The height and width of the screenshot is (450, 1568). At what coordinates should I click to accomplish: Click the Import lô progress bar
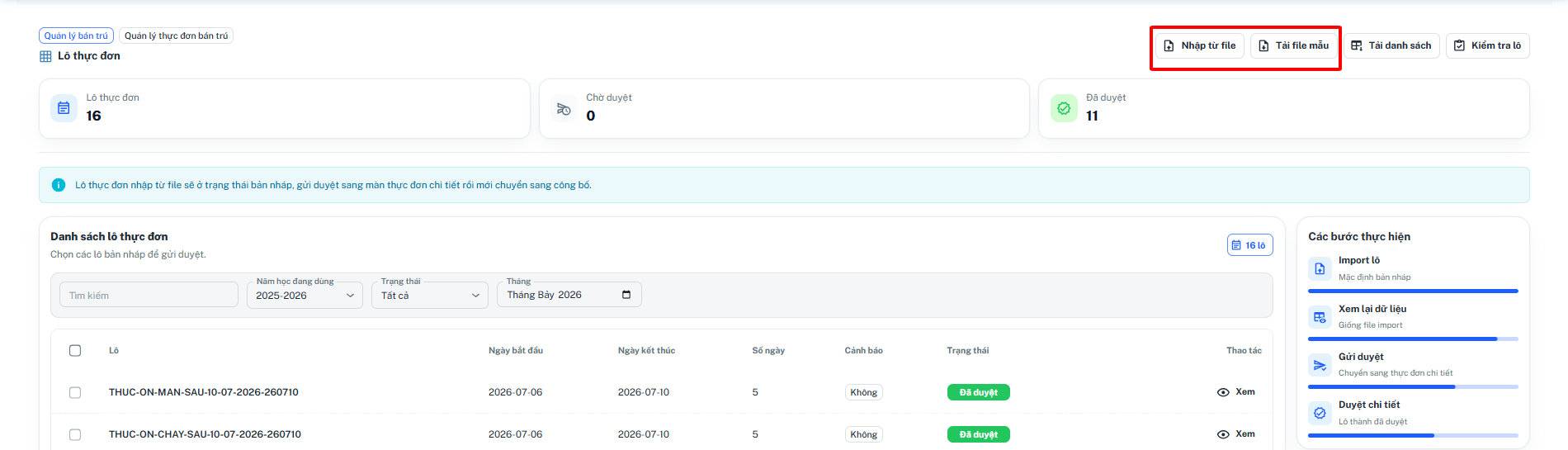point(1413,291)
